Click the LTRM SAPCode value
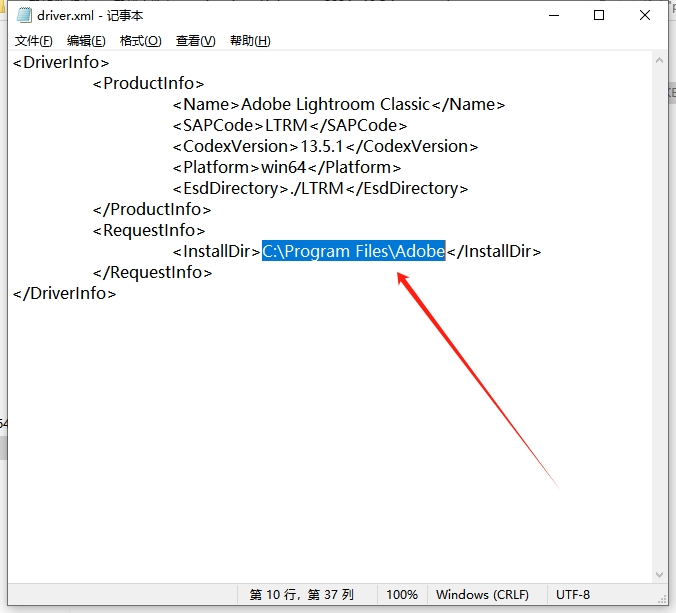The height and width of the screenshot is (613, 676). tap(286, 125)
